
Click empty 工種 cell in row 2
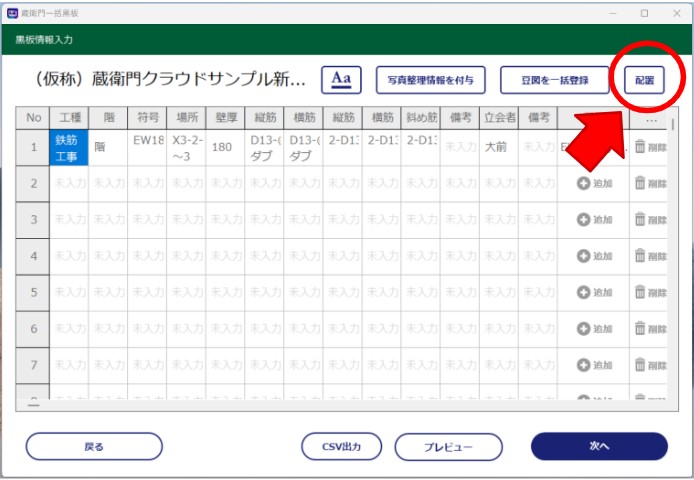pyautogui.click(x=69, y=184)
